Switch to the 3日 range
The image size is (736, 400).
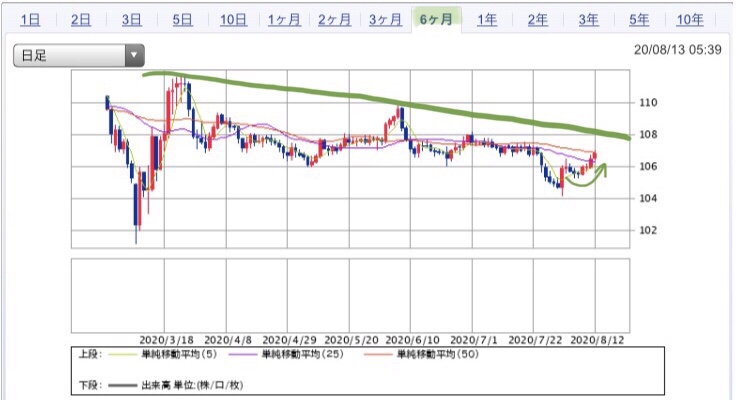[x=131, y=20]
